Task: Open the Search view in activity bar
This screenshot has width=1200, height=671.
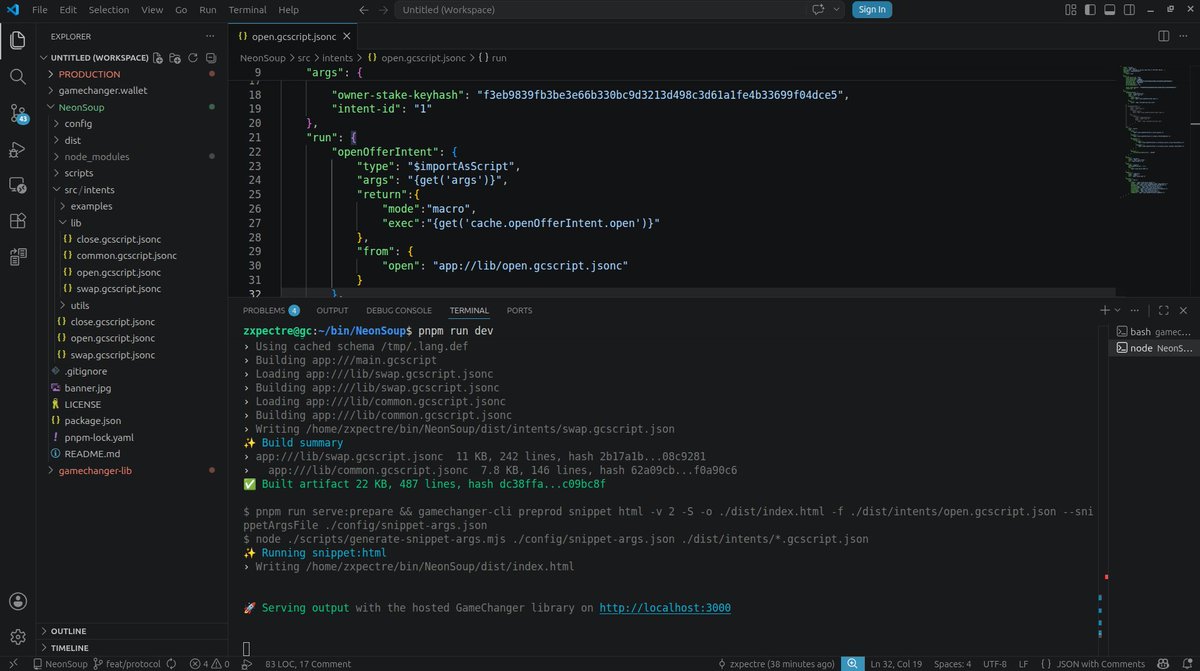Action: [x=17, y=77]
